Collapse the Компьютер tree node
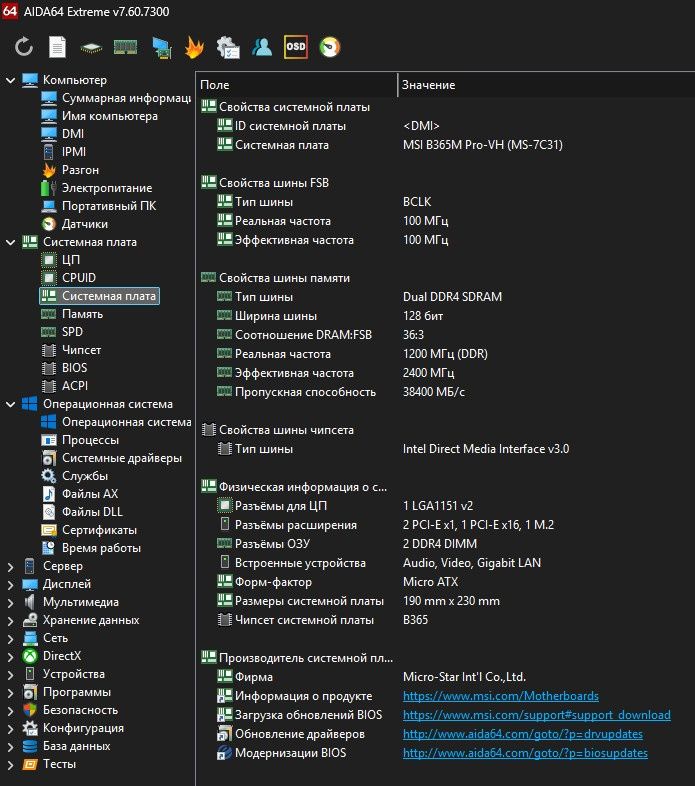Viewport: 695px width, 786px height. (x=11, y=80)
